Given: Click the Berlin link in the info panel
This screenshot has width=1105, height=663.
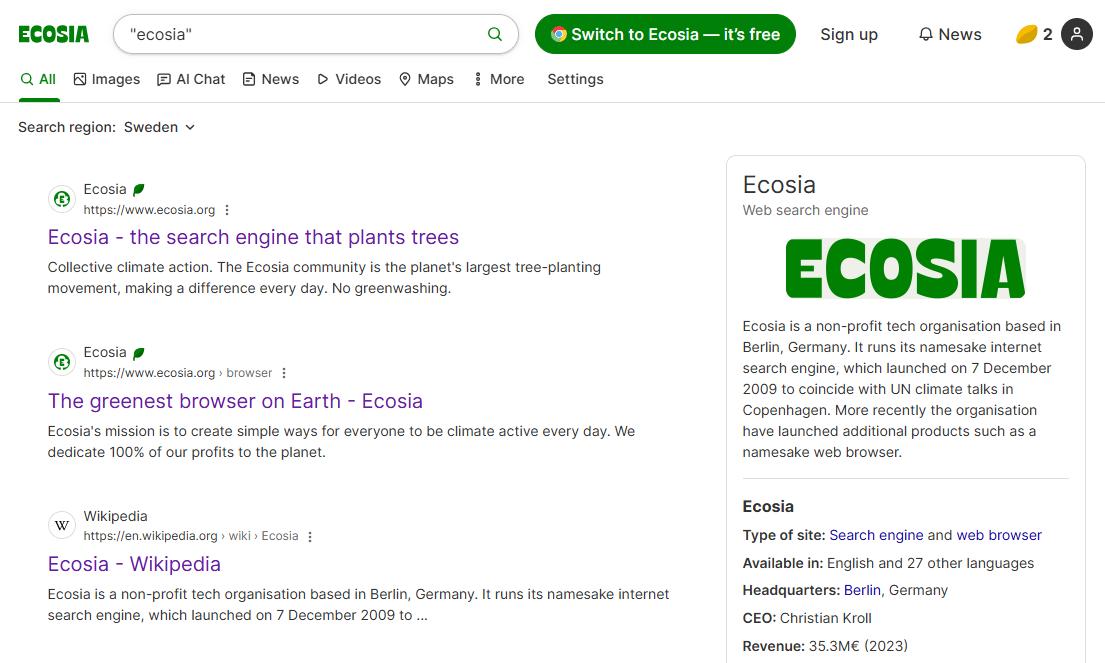Looking at the screenshot, I should pos(861,589).
